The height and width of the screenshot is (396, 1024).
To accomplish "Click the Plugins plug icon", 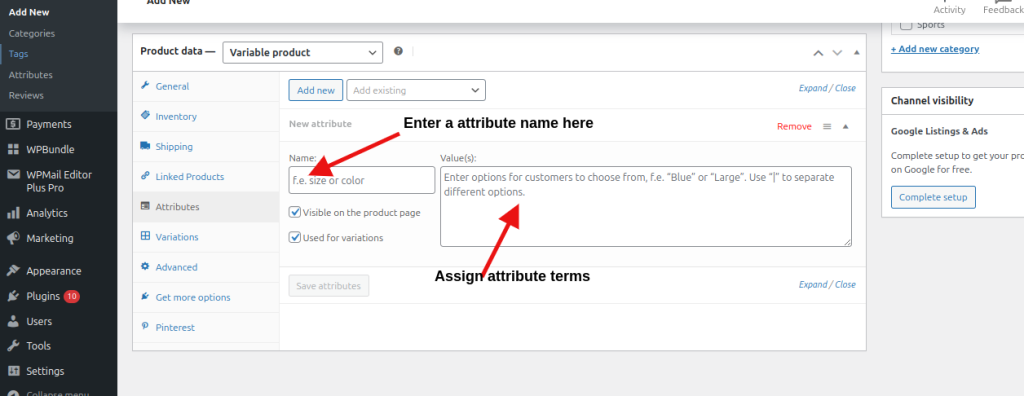I will pos(13,296).
